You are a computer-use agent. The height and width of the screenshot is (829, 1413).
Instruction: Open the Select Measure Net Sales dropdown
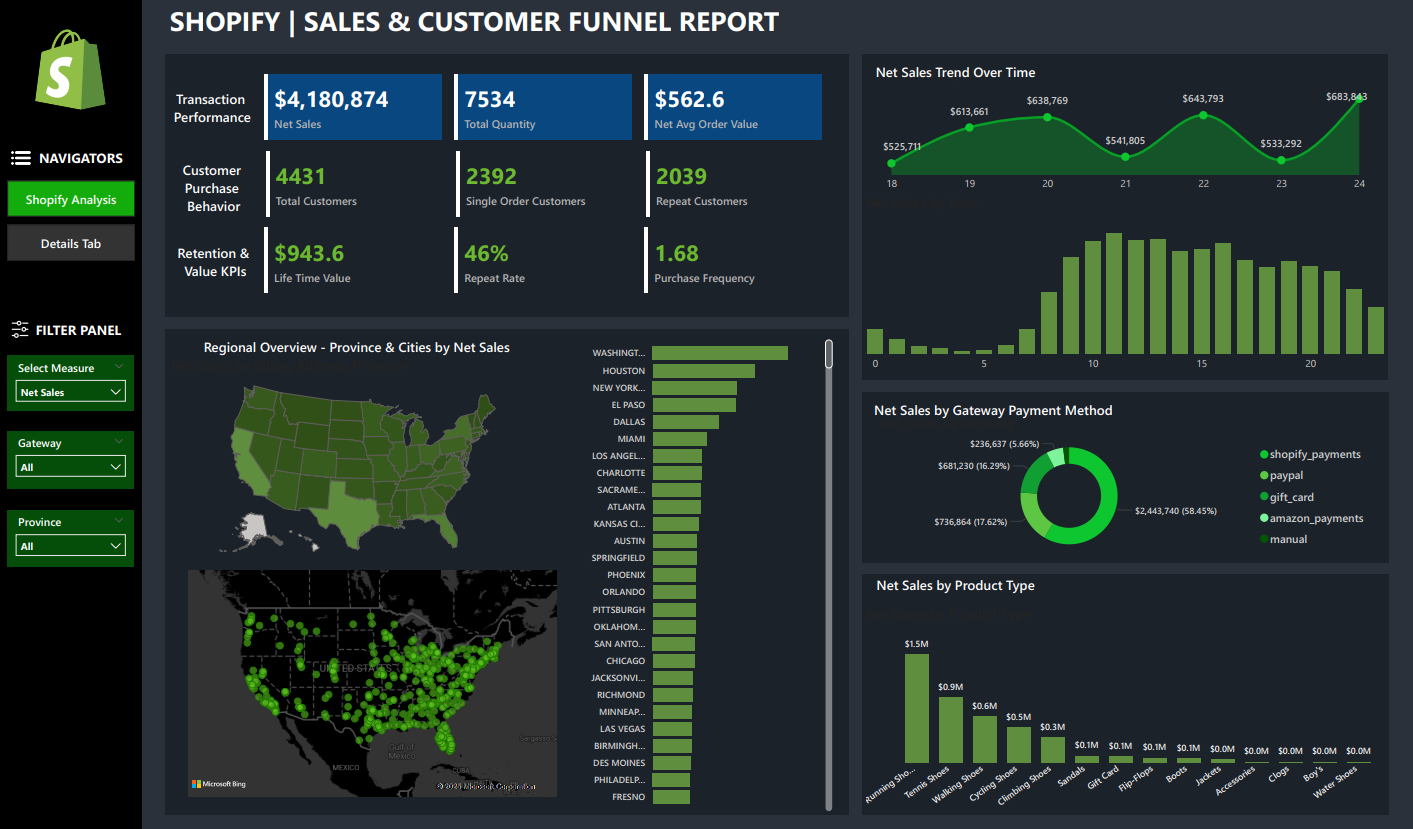click(71, 392)
